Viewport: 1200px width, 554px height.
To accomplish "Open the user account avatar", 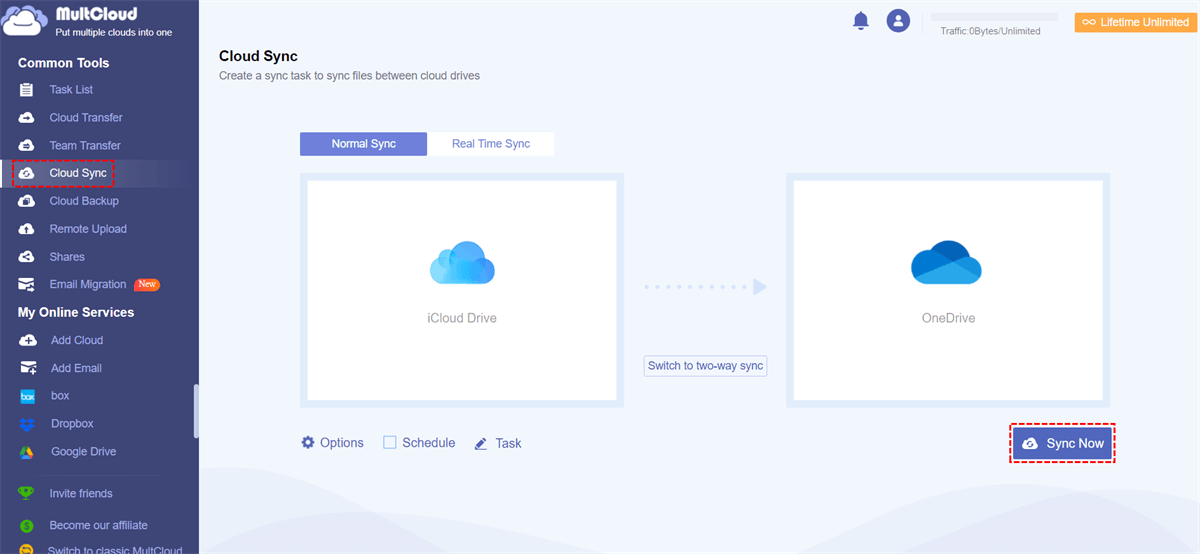I will pyautogui.click(x=898, y=20).
